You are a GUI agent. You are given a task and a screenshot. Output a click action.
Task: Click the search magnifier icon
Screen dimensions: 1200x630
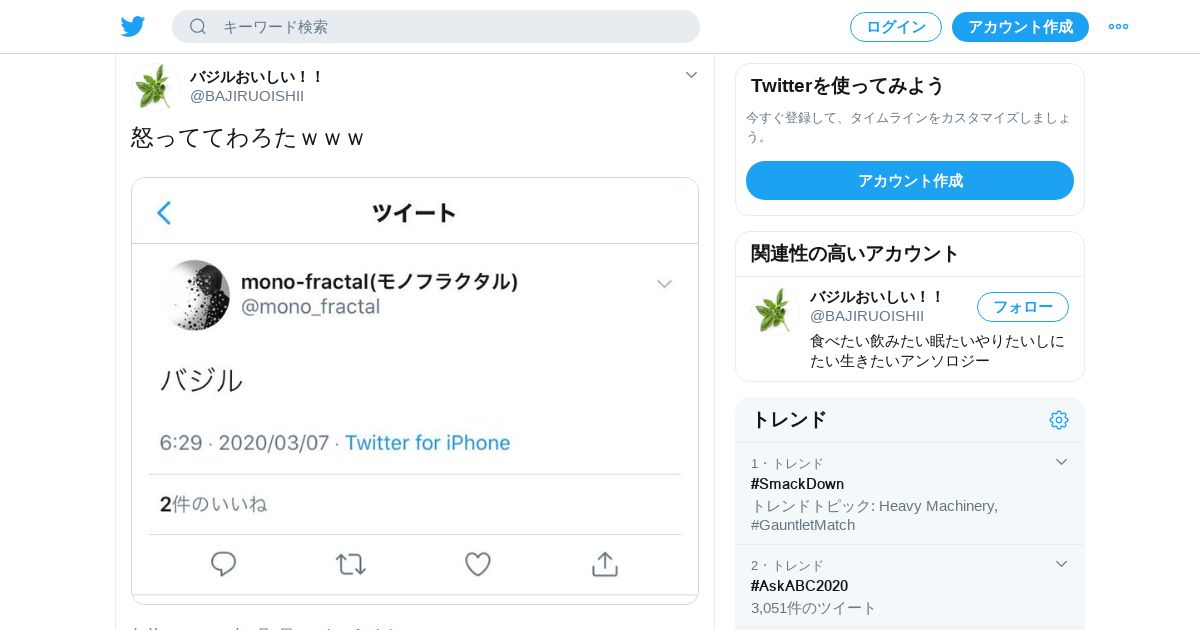coord(198,27)
